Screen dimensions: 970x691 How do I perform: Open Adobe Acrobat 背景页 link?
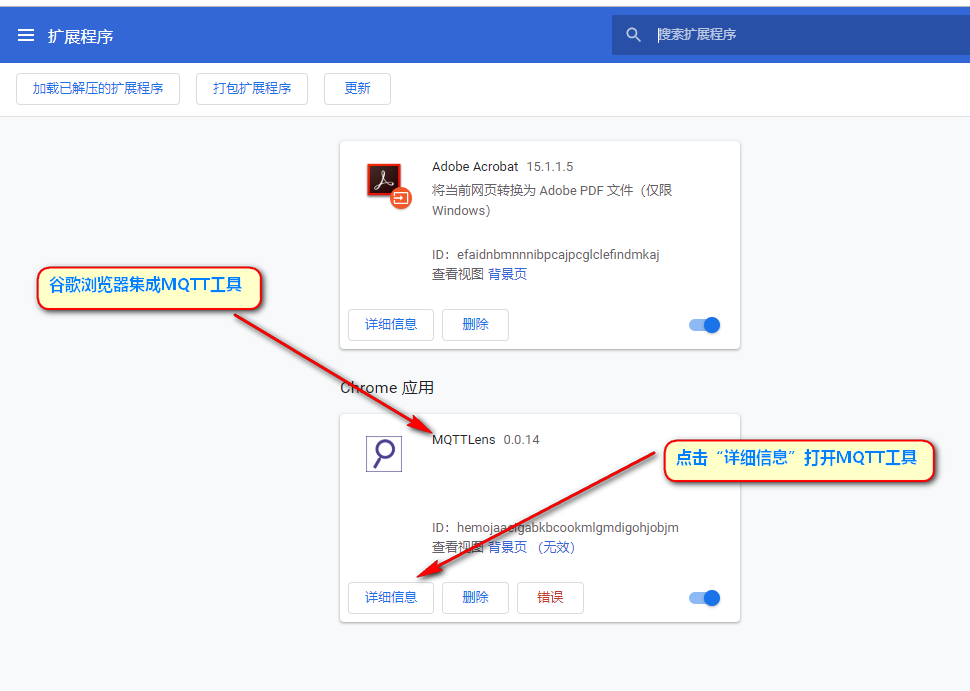coord(507,274)
